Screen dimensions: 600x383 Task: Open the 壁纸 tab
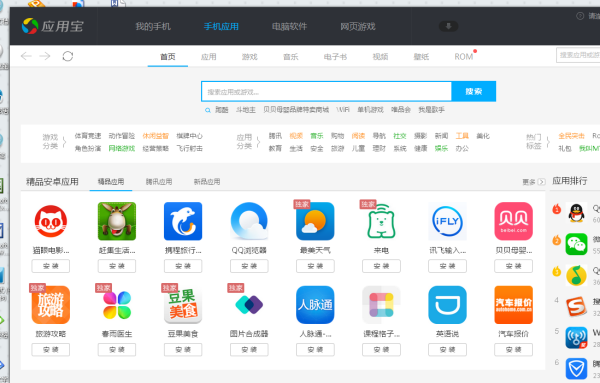pyautogui.click(x=421, y=57)
